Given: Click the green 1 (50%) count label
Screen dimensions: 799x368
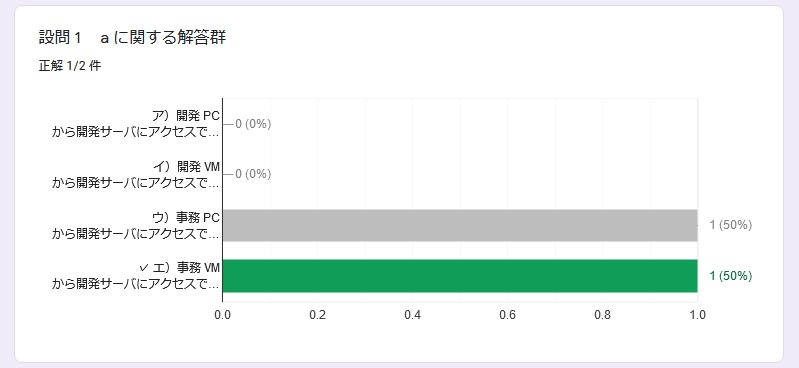Looking at the screenshot, I should 731,276.
